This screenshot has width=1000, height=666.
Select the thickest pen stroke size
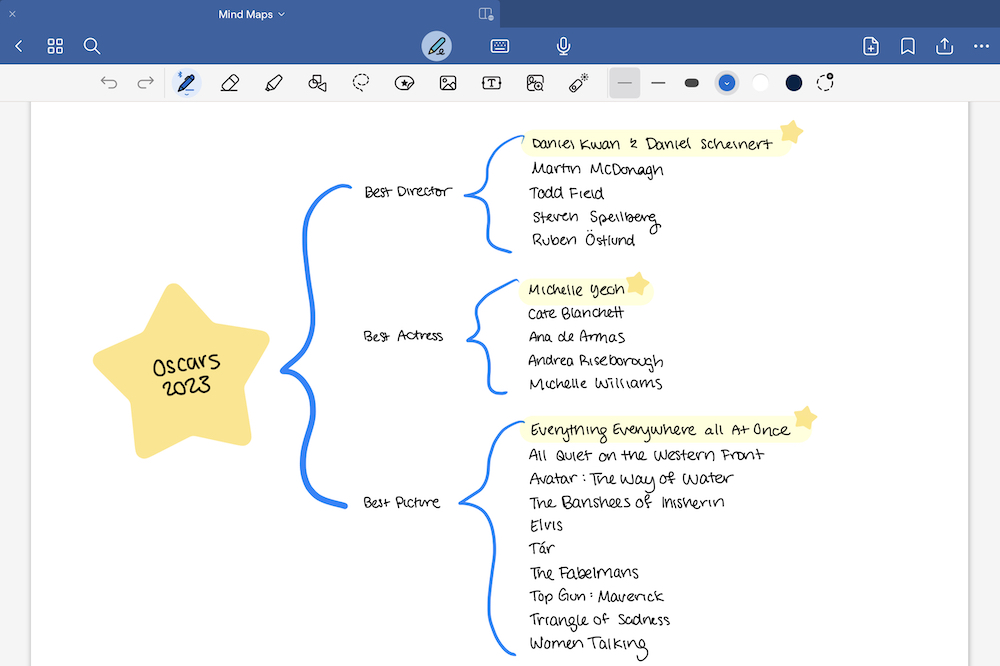click(691, 83)
